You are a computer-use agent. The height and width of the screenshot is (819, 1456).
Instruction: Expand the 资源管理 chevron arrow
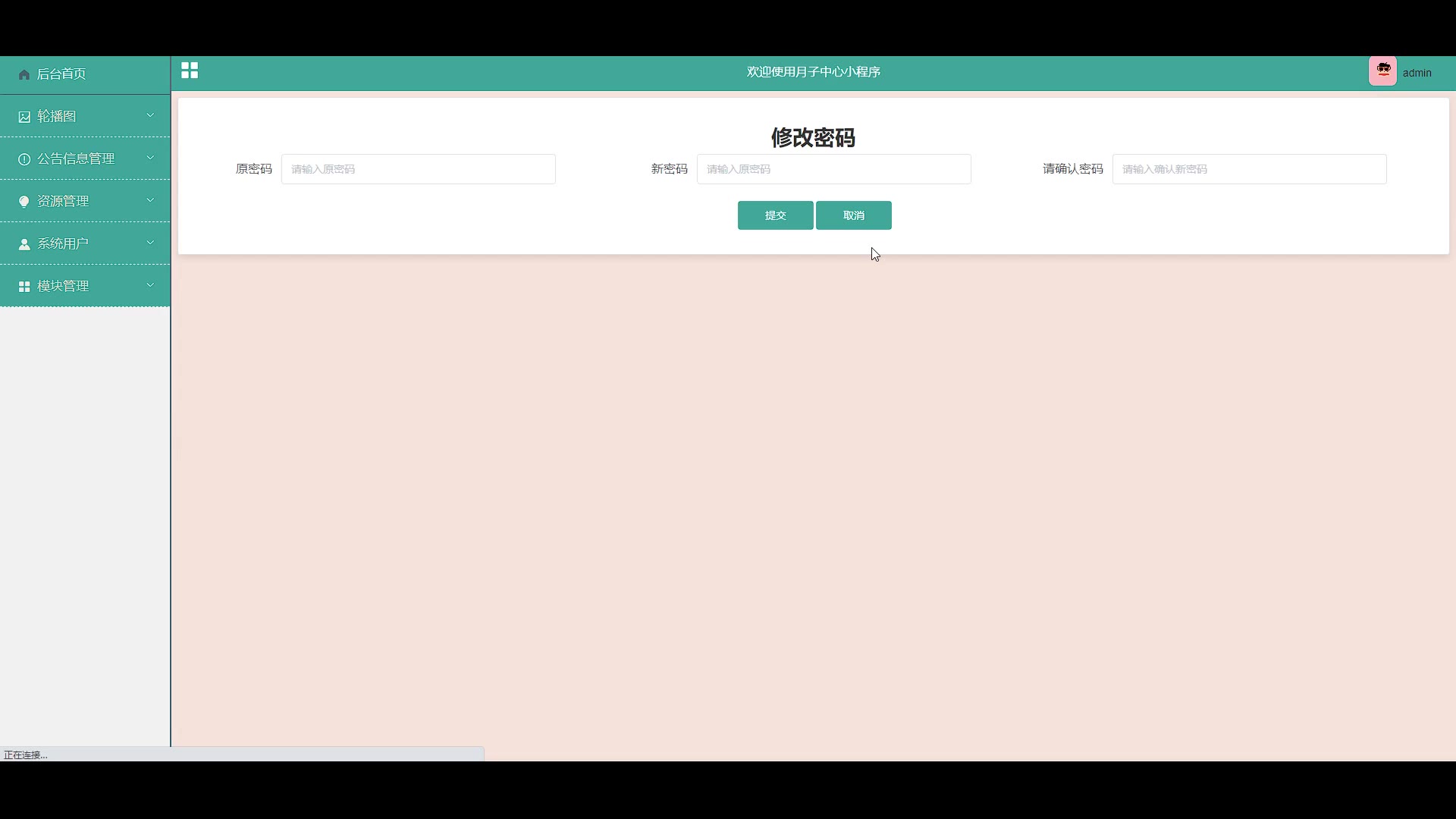click(150, 200)
